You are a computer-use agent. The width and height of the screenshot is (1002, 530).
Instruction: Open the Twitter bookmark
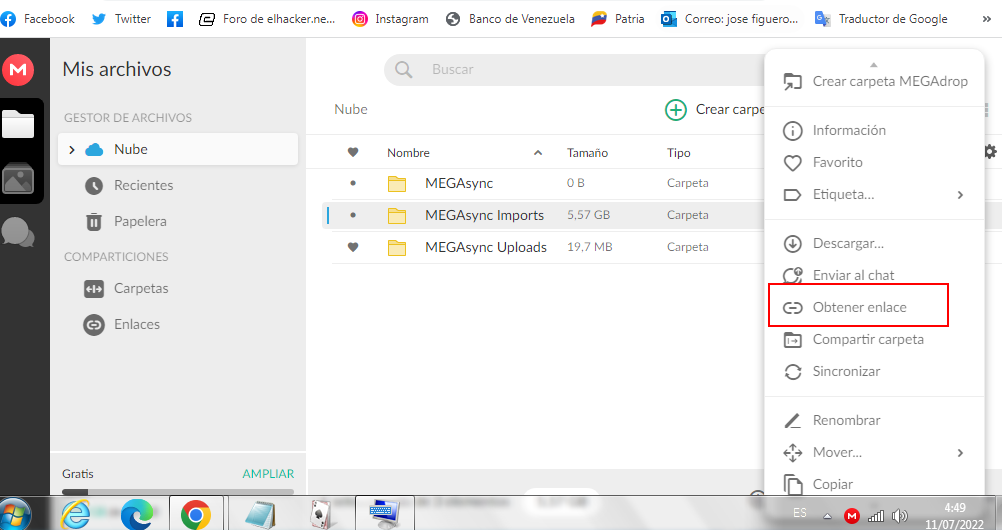(x=121, y=19)
